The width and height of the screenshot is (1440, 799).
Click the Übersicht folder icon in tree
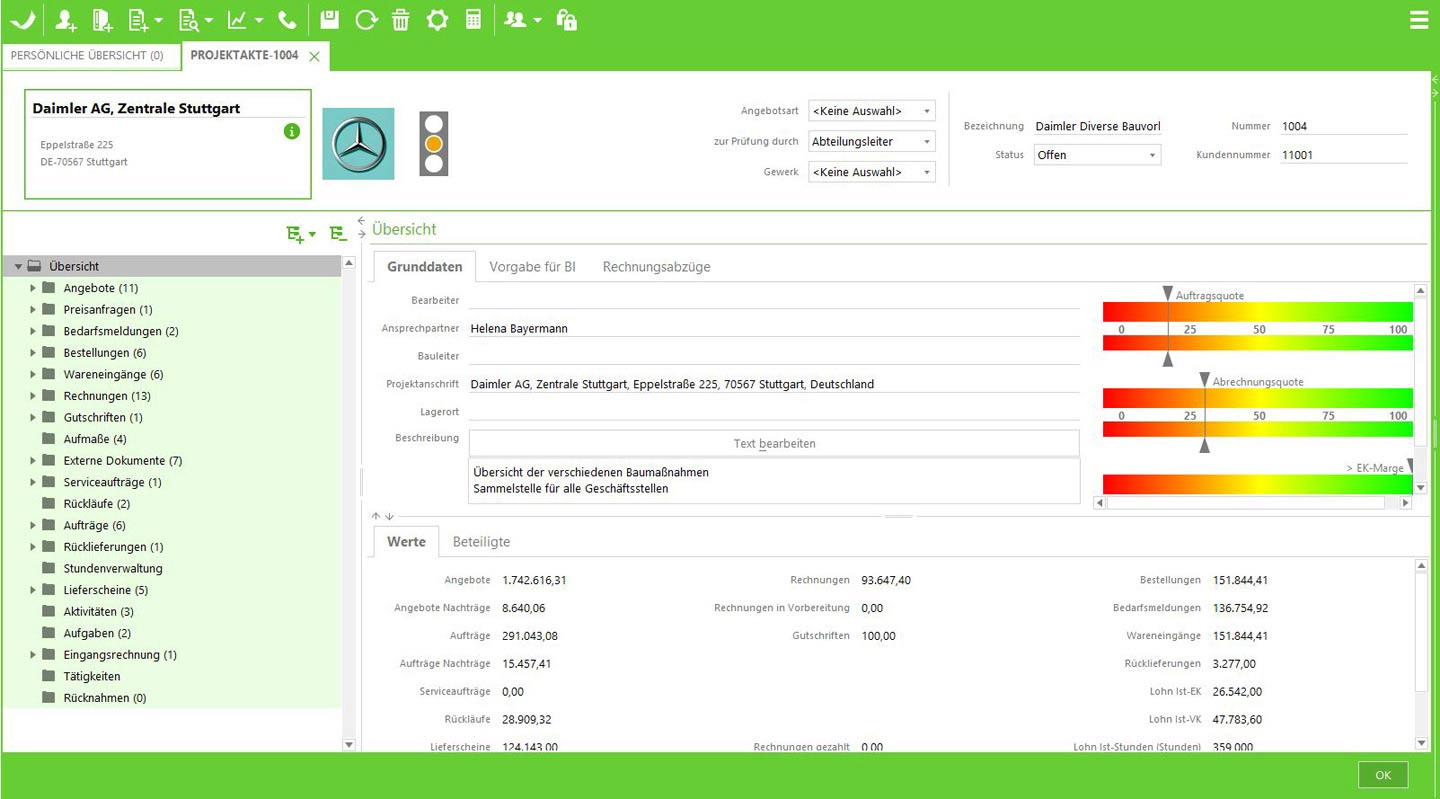tap(34, 266)
